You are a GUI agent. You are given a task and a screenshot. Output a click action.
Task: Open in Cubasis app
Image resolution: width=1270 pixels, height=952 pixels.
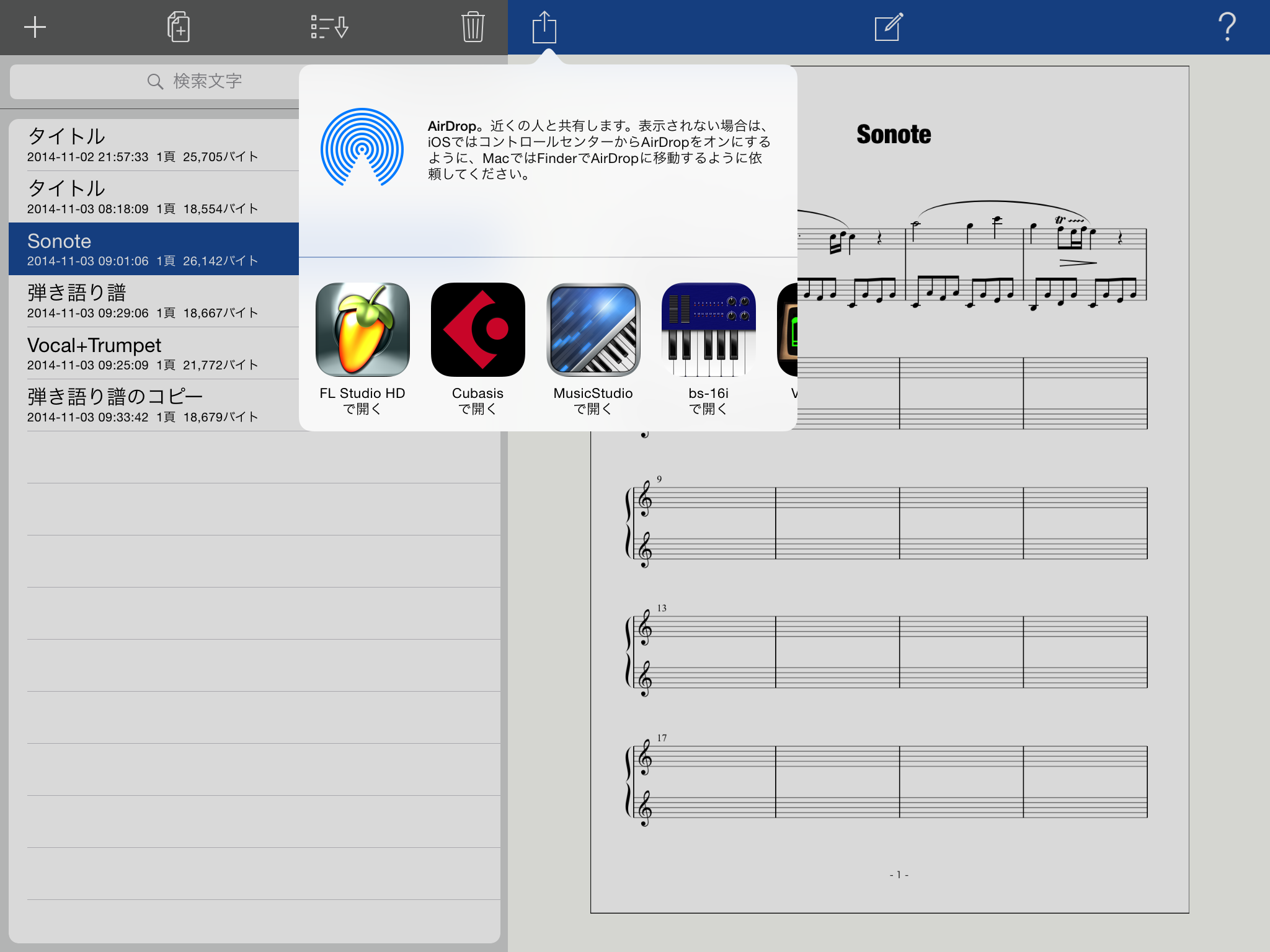tap(477, 350)
